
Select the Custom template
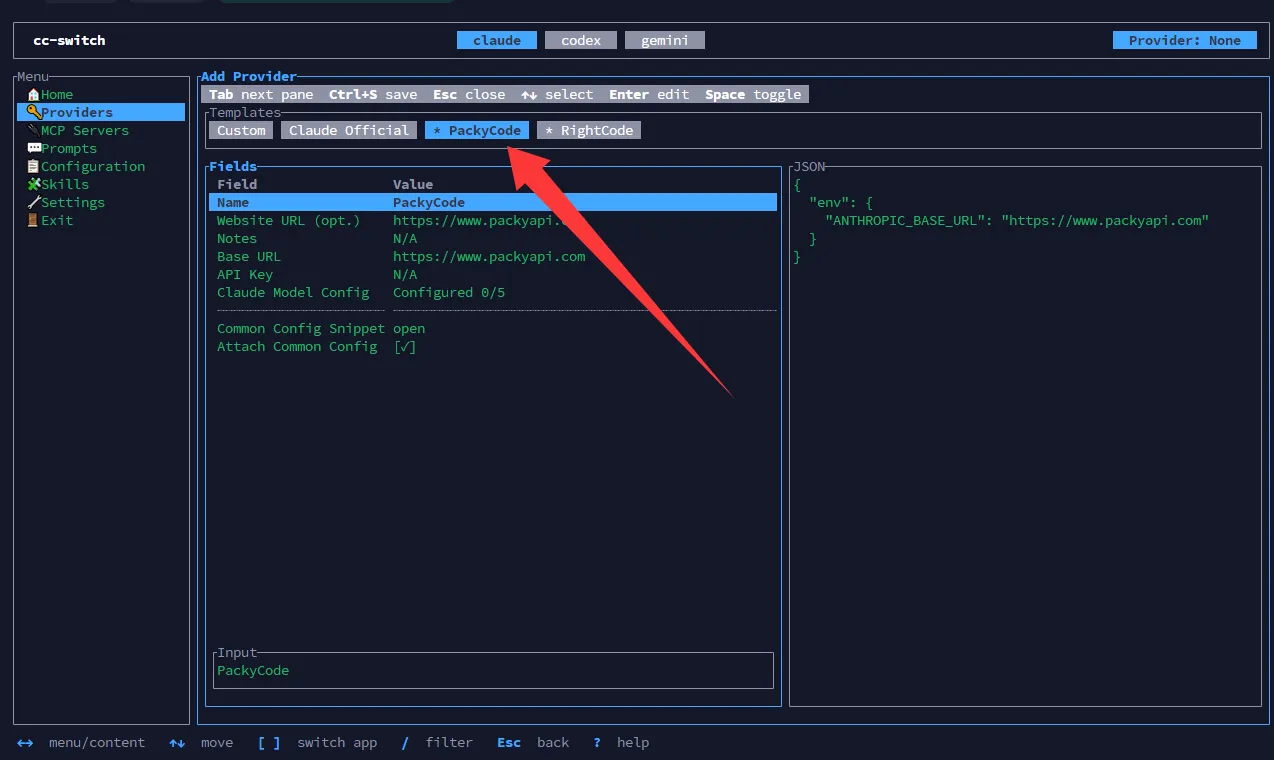click(241, 131)
